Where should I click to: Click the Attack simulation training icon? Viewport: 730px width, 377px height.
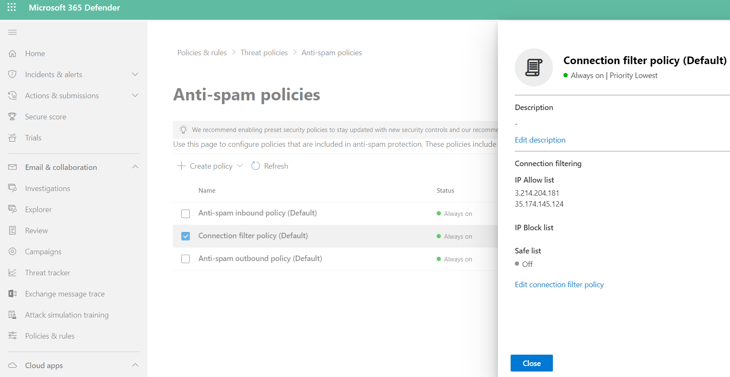(x=13, y=315)
